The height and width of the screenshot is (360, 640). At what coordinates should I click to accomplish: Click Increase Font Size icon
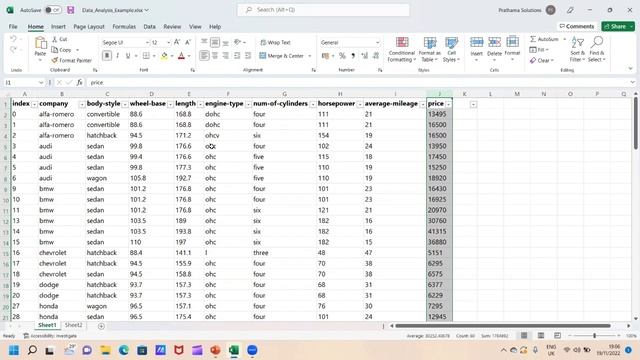tap(177, 42)
